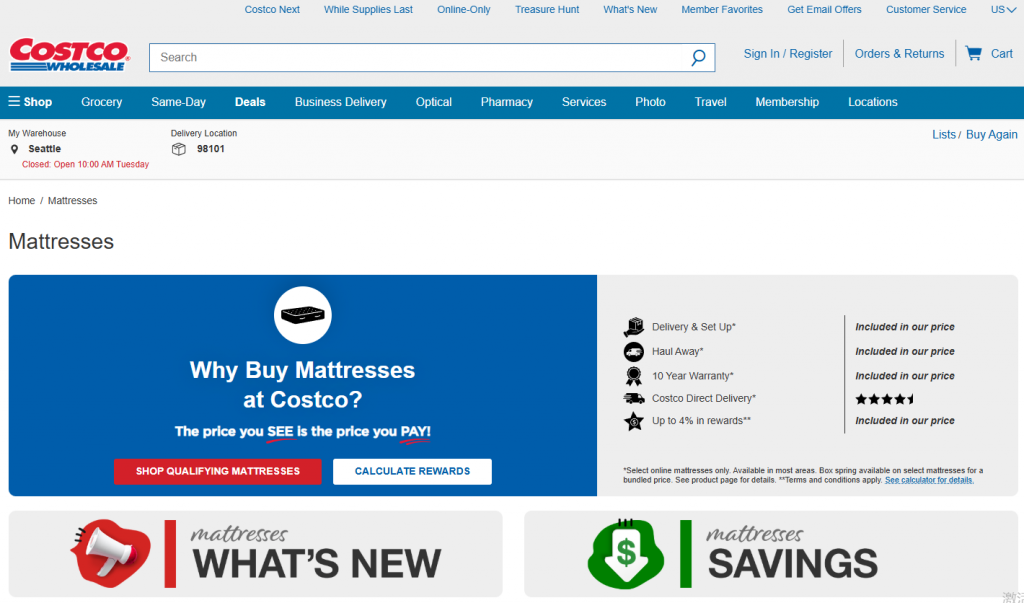Click 'Up to 4% in rewards' text

[x=701, y=421]
